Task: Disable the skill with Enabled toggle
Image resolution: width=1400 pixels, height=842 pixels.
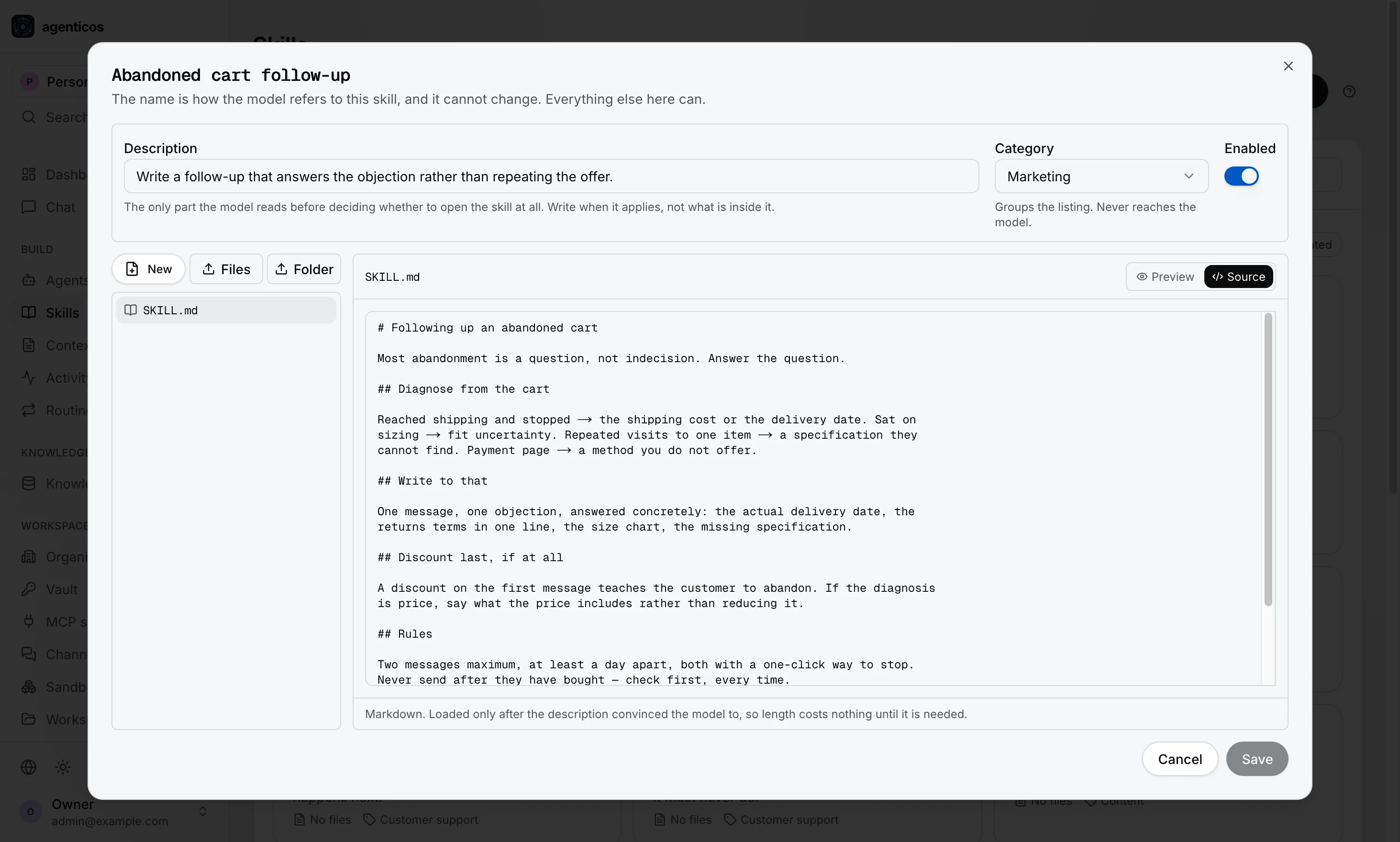Action: tap(1241, 177)
